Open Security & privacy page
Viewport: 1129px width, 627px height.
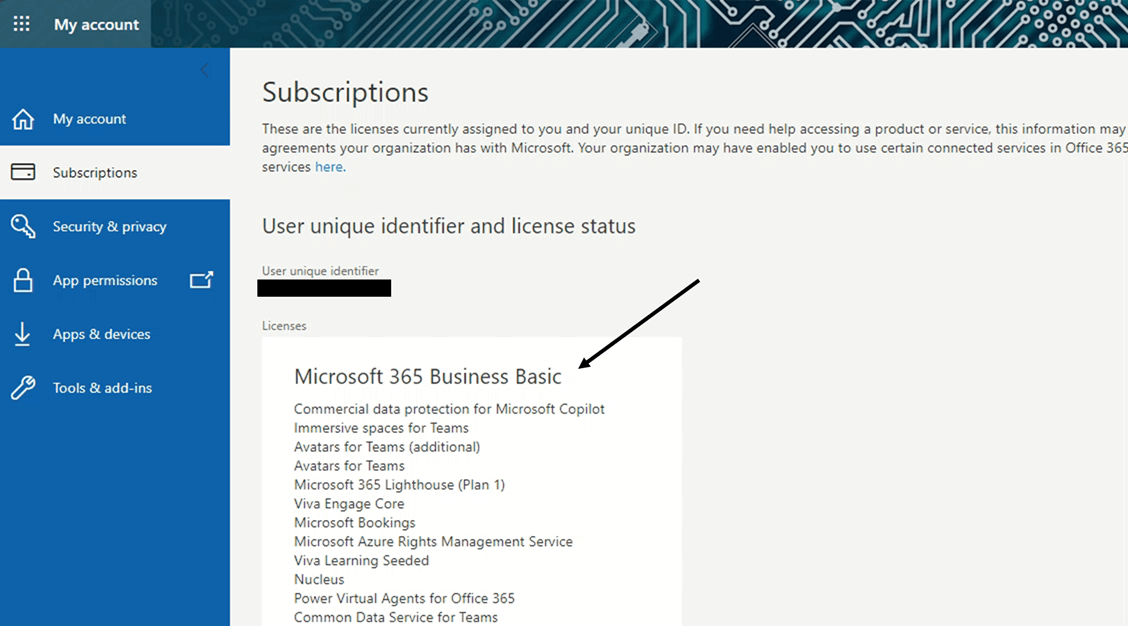pos(109,226)
